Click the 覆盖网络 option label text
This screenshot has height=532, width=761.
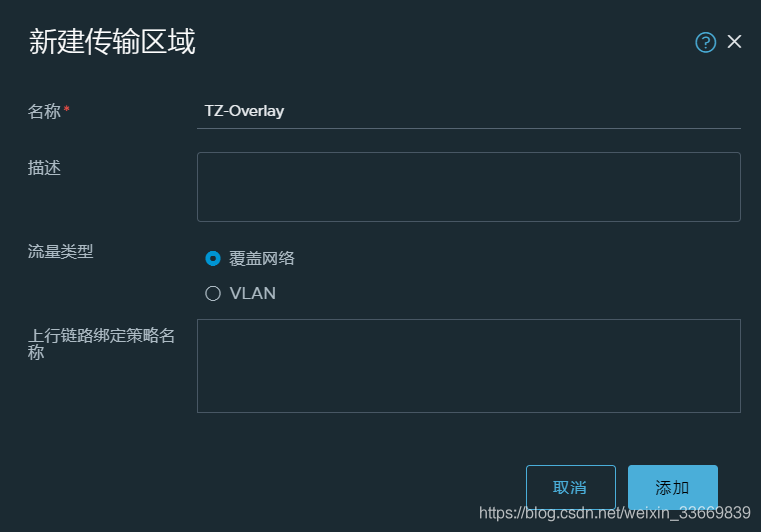[x=262, y=258]
